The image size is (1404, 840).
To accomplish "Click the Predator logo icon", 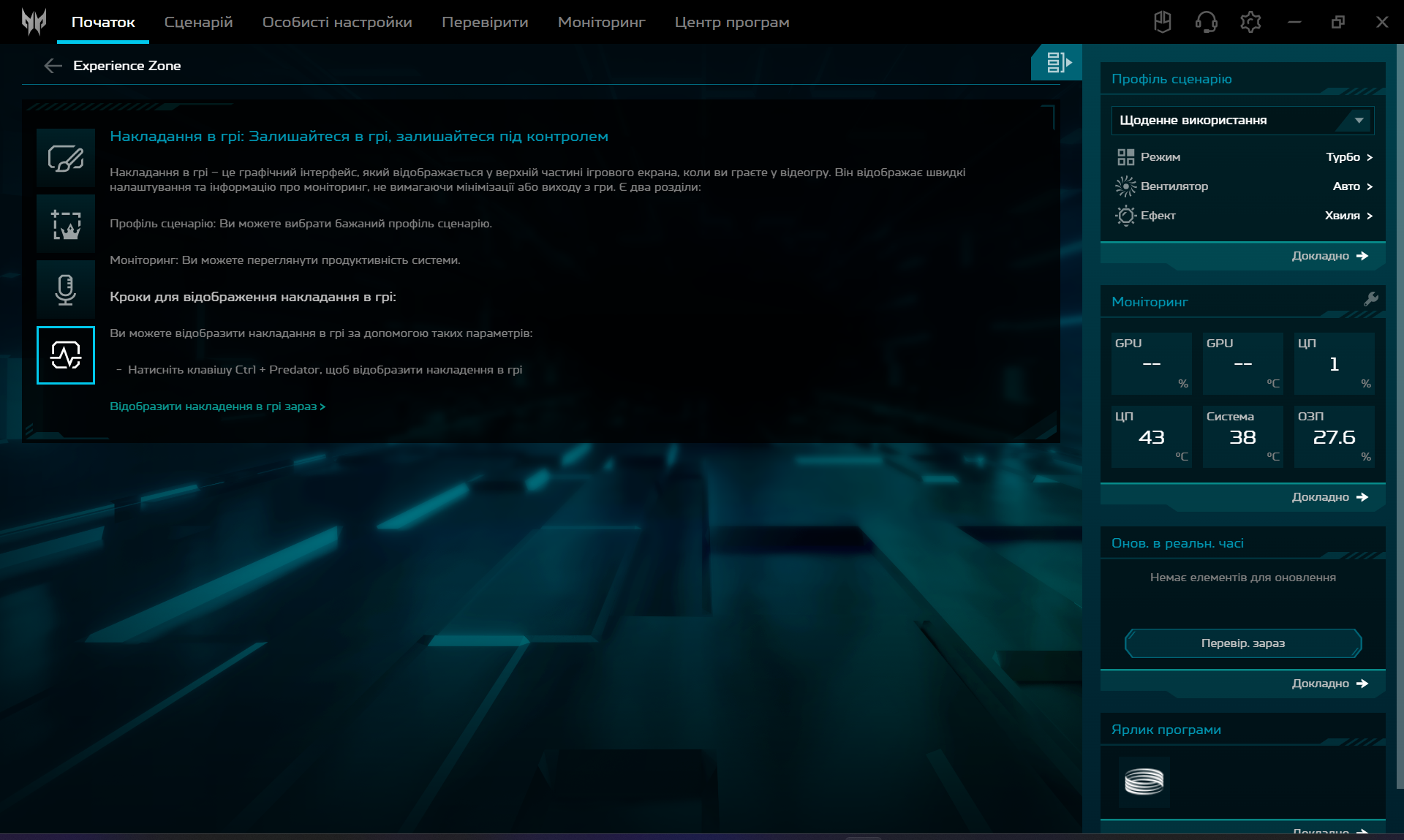I will (x=34, y=22).
